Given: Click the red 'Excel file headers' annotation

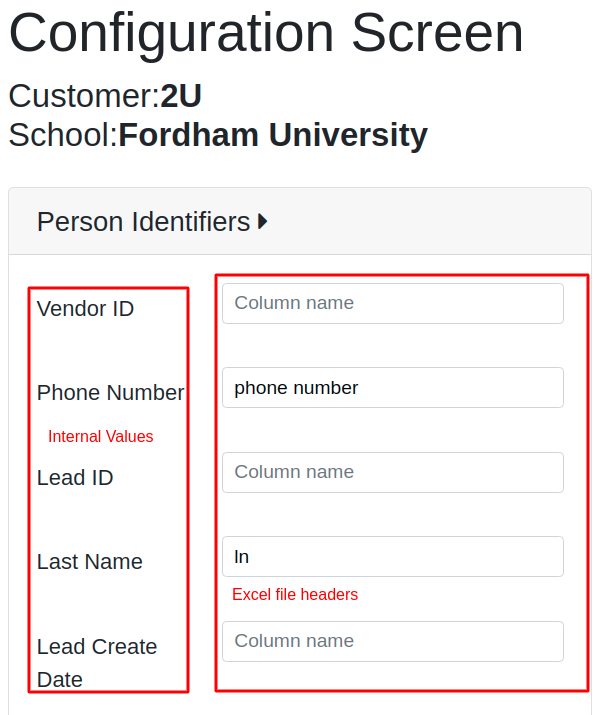Looking at the screenshot, I should click(295, 595).
